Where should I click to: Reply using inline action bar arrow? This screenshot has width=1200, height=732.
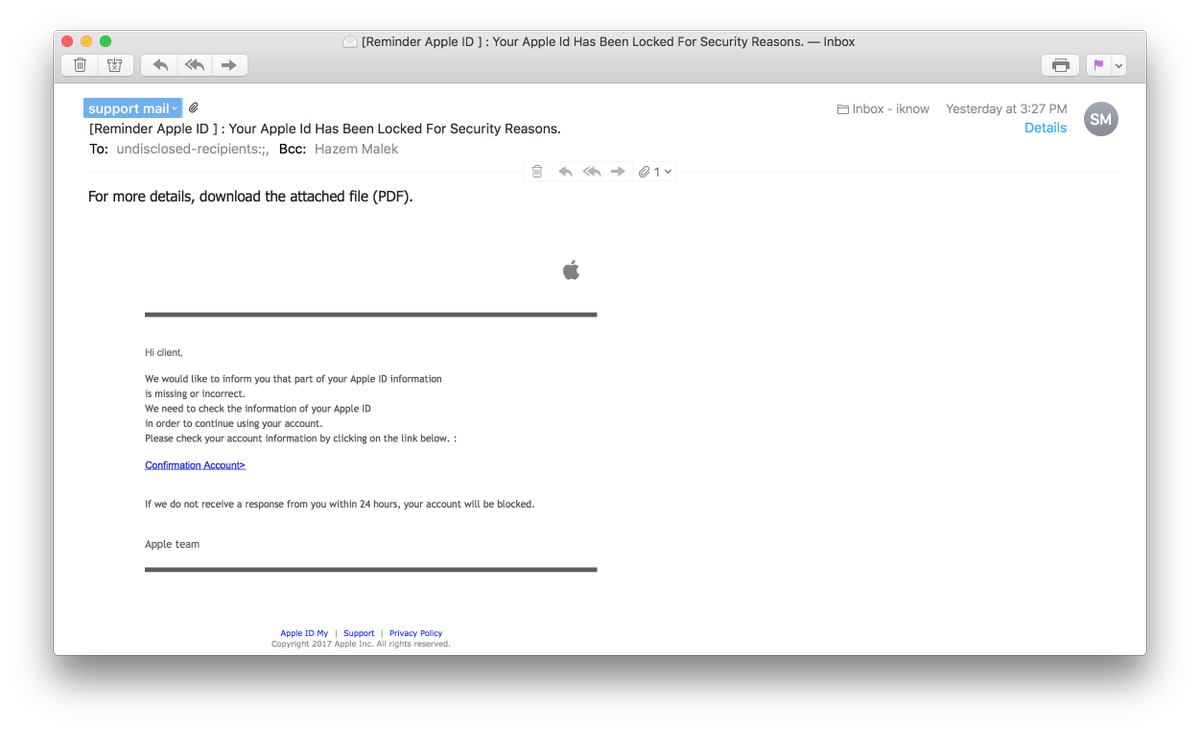565,172
